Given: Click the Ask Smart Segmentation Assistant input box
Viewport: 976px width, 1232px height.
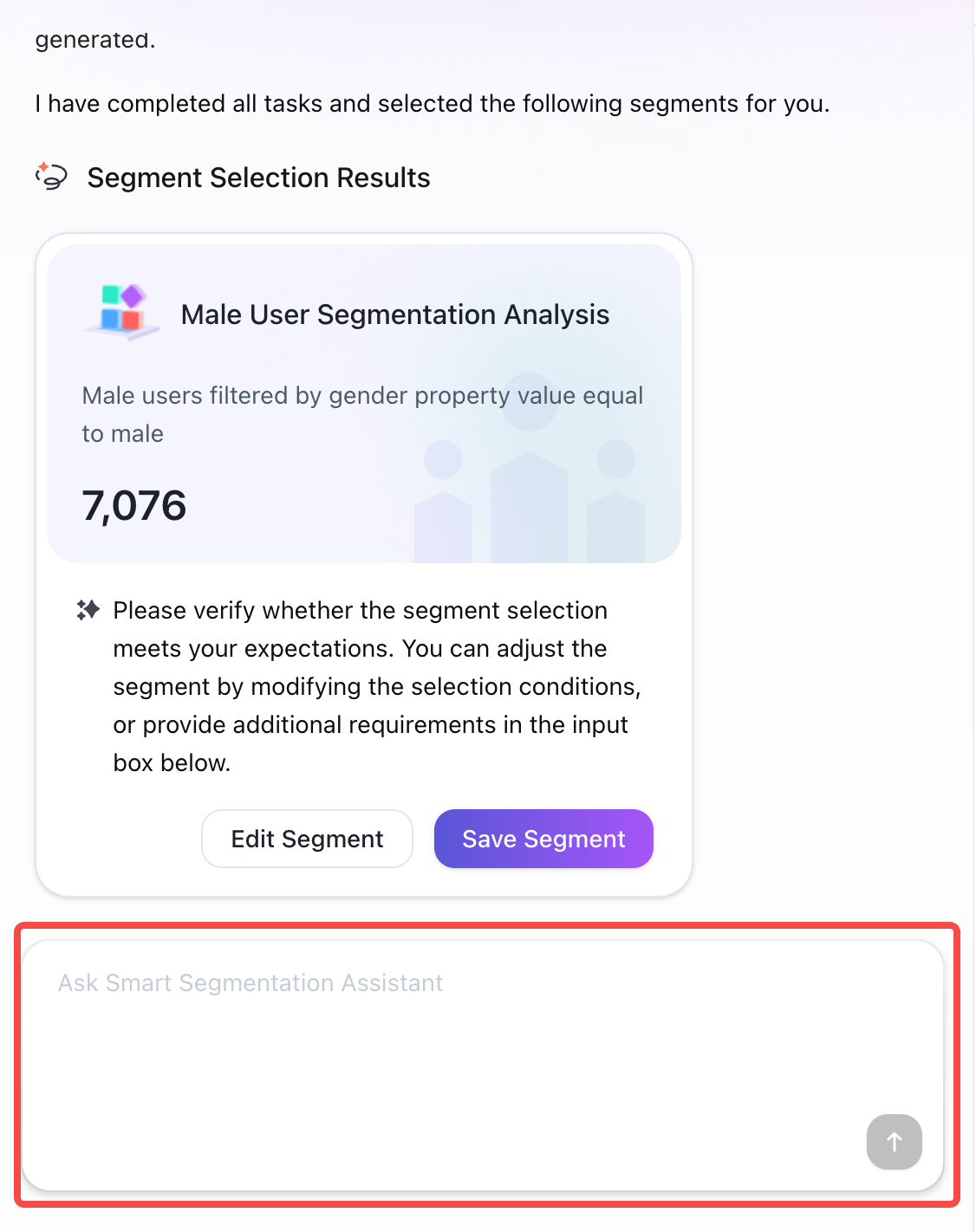Looking at the screenshot, I should [x=483, y=1065].
